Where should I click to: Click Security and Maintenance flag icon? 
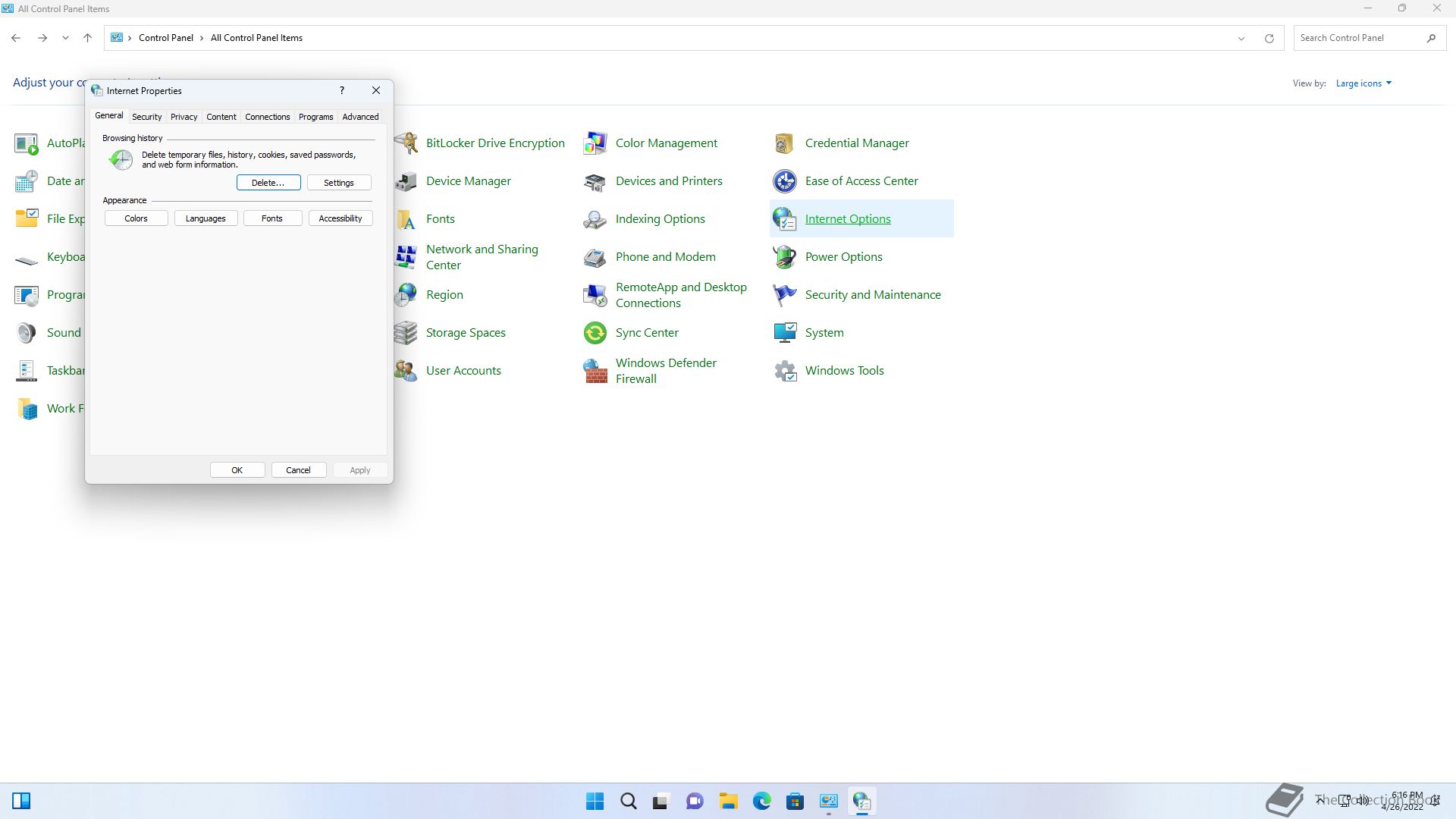tap(785, 294)
